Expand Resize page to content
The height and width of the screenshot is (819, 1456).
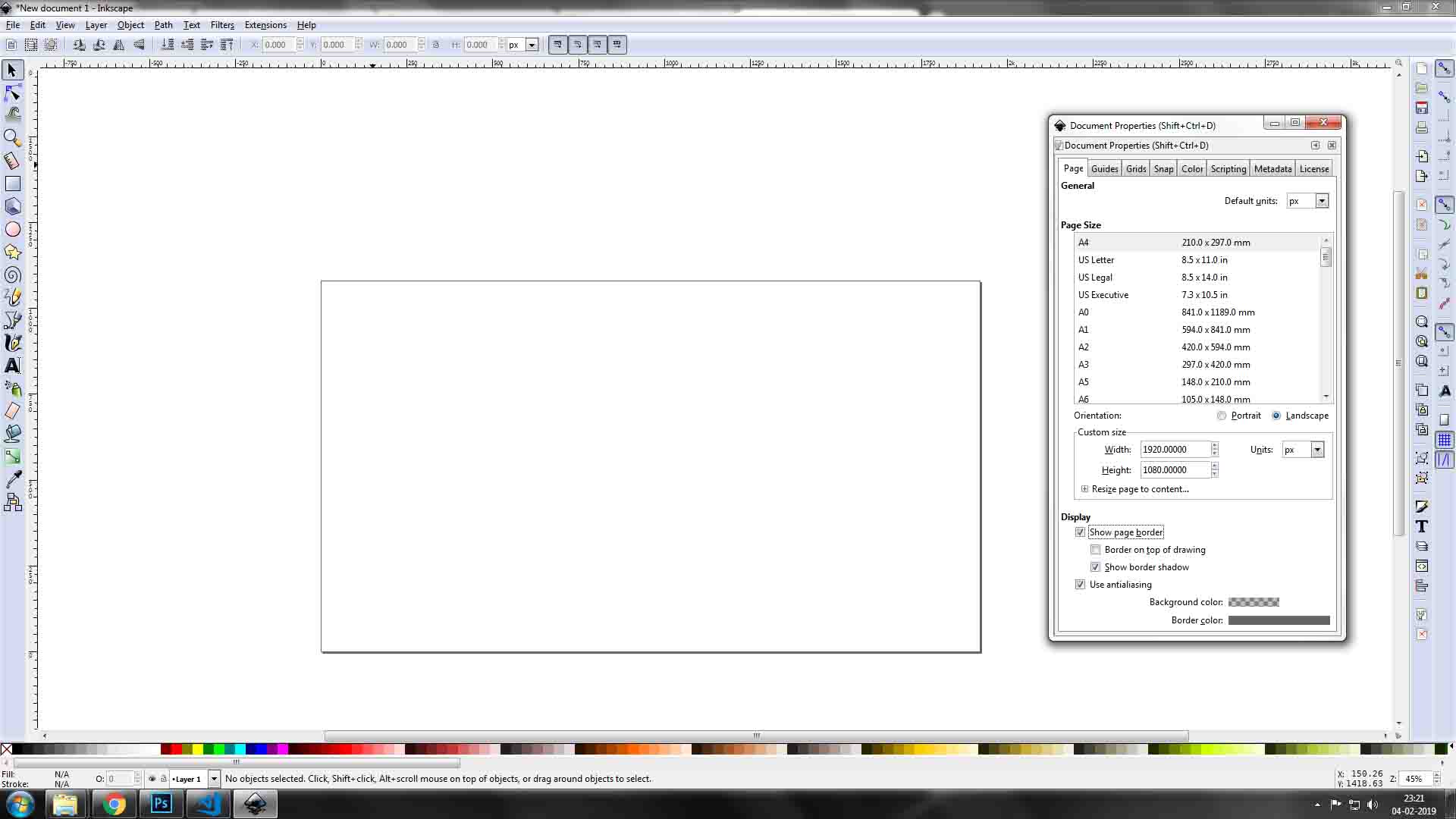pos(1084,489)
